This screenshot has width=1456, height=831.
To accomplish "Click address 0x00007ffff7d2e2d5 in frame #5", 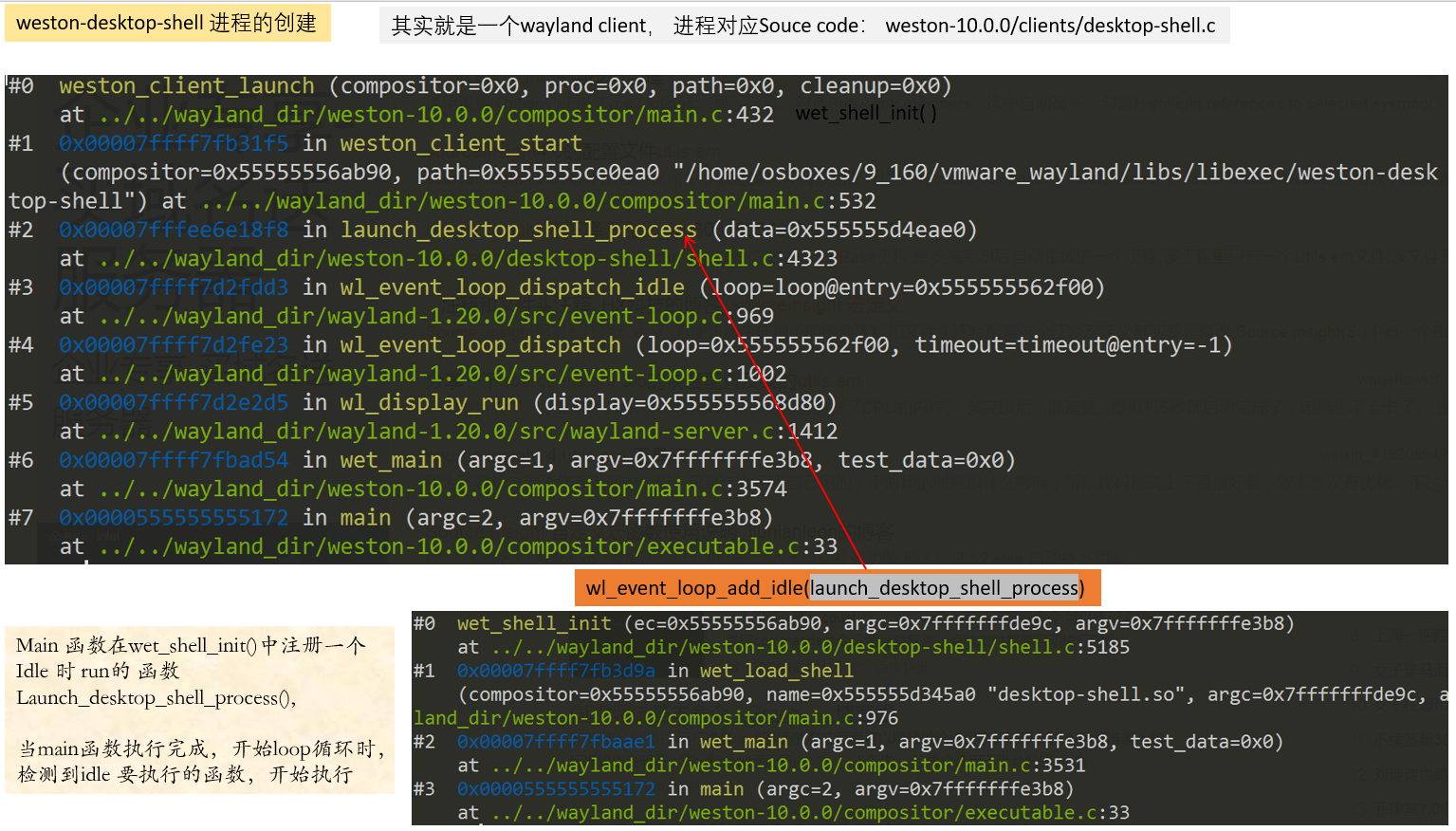I will (174, 402).
